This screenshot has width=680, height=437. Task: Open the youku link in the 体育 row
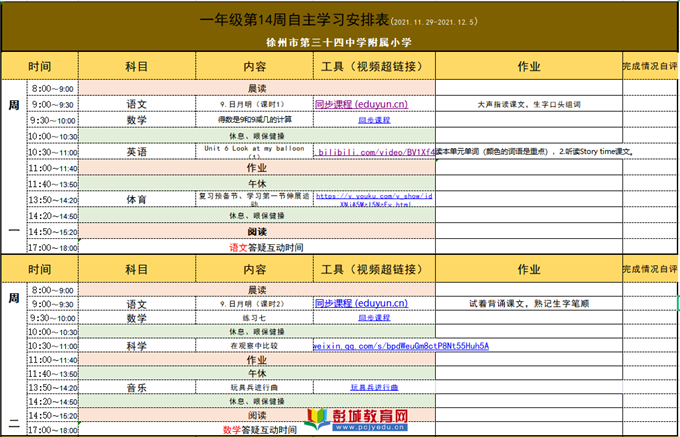374,199
